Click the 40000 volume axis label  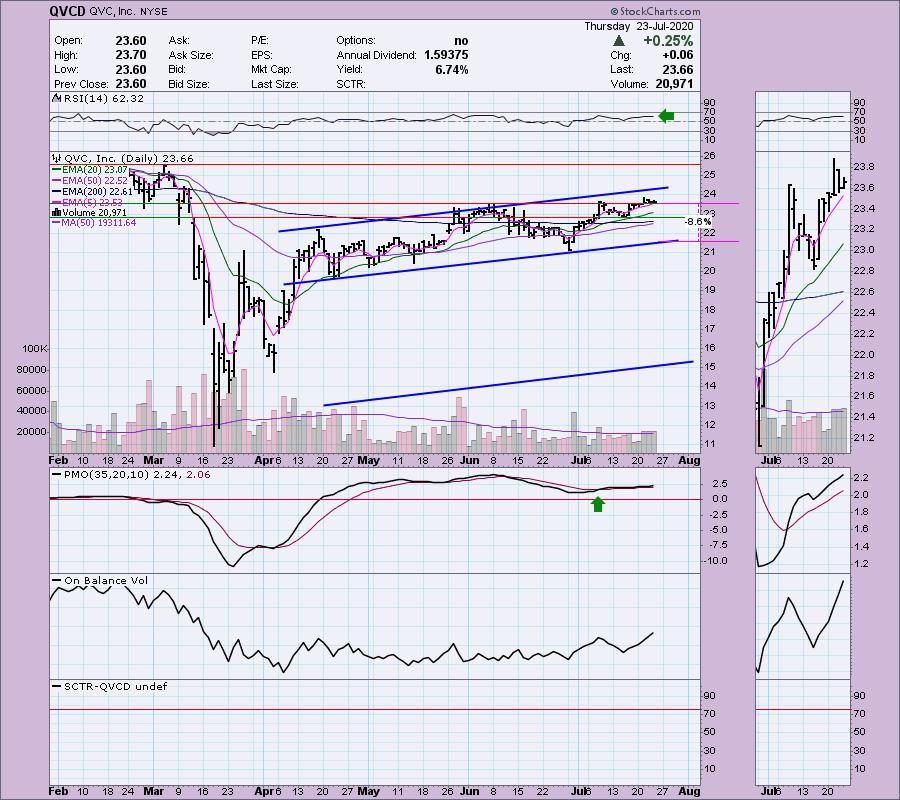tap(32, 411)
